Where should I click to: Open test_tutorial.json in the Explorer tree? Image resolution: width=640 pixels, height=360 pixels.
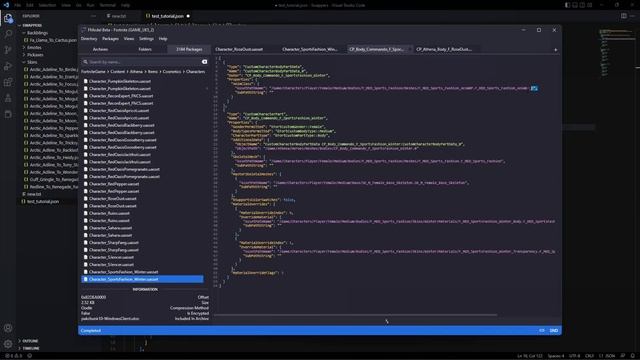tap(40, 202)
